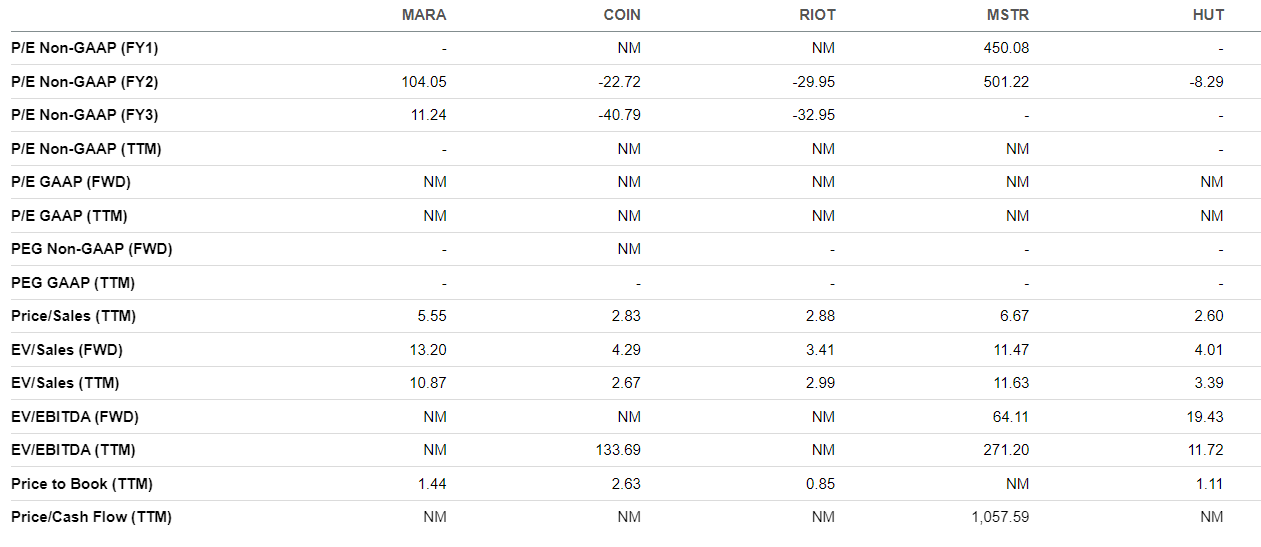The image size is (1261, 547).
Task: Click the MARA ticker column header
Action: click(x=423, y=15)
